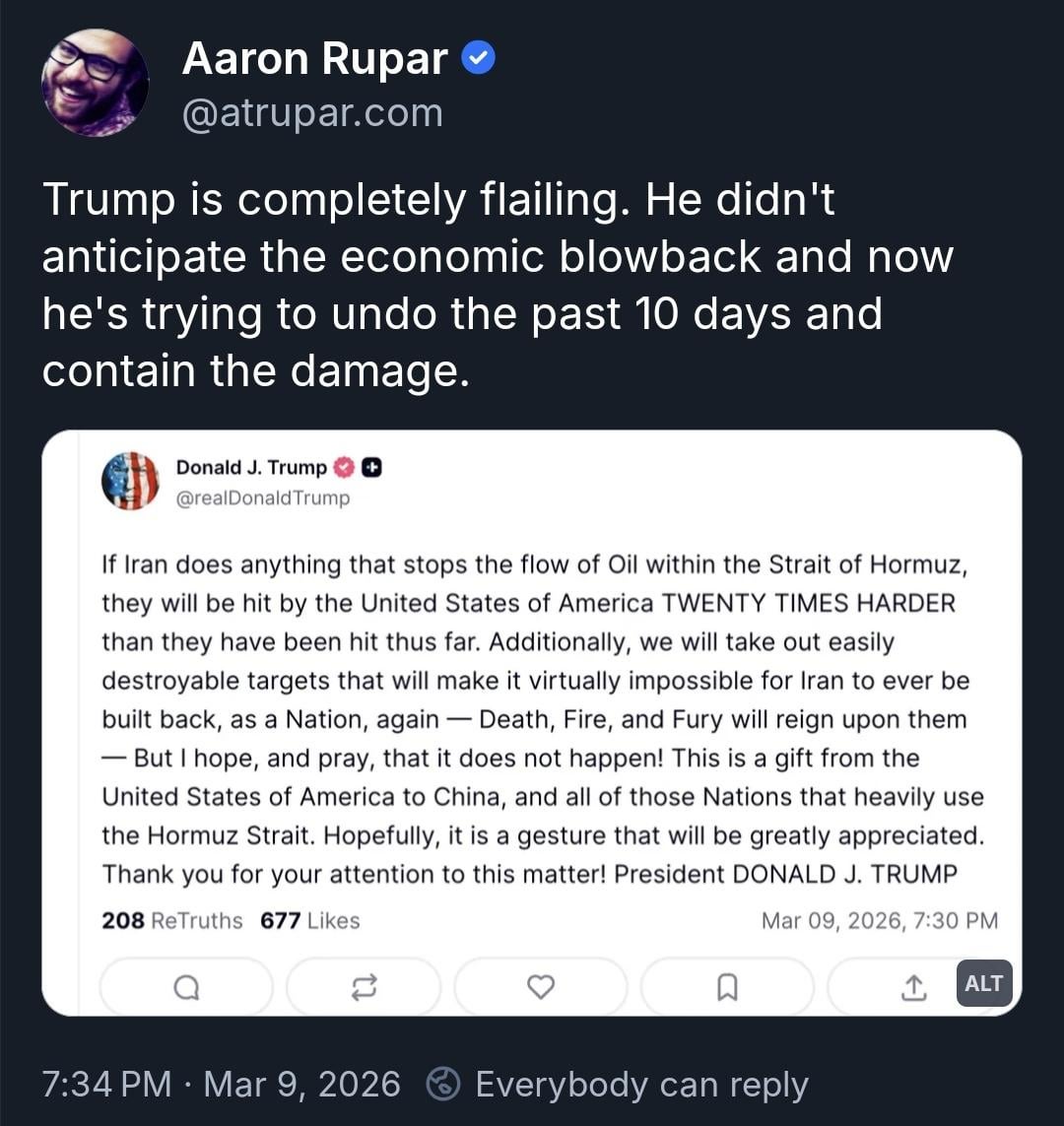The image size is (1064, 1126).
Task: Click the Mar 09, 2026, 7:30 PM timestamp
Action: (880, 921)
